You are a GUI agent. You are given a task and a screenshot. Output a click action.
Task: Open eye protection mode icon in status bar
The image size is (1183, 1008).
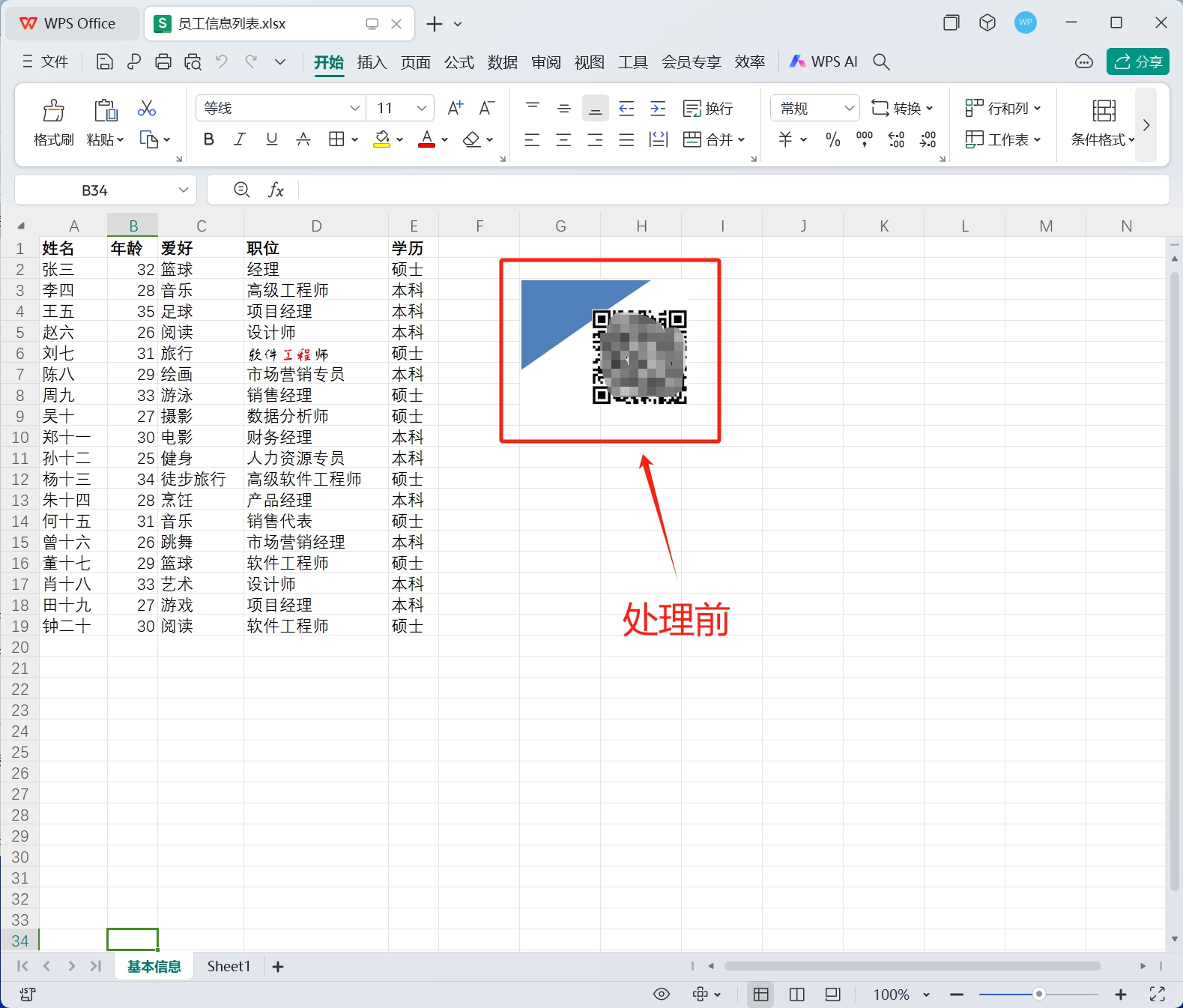(662, 995)
